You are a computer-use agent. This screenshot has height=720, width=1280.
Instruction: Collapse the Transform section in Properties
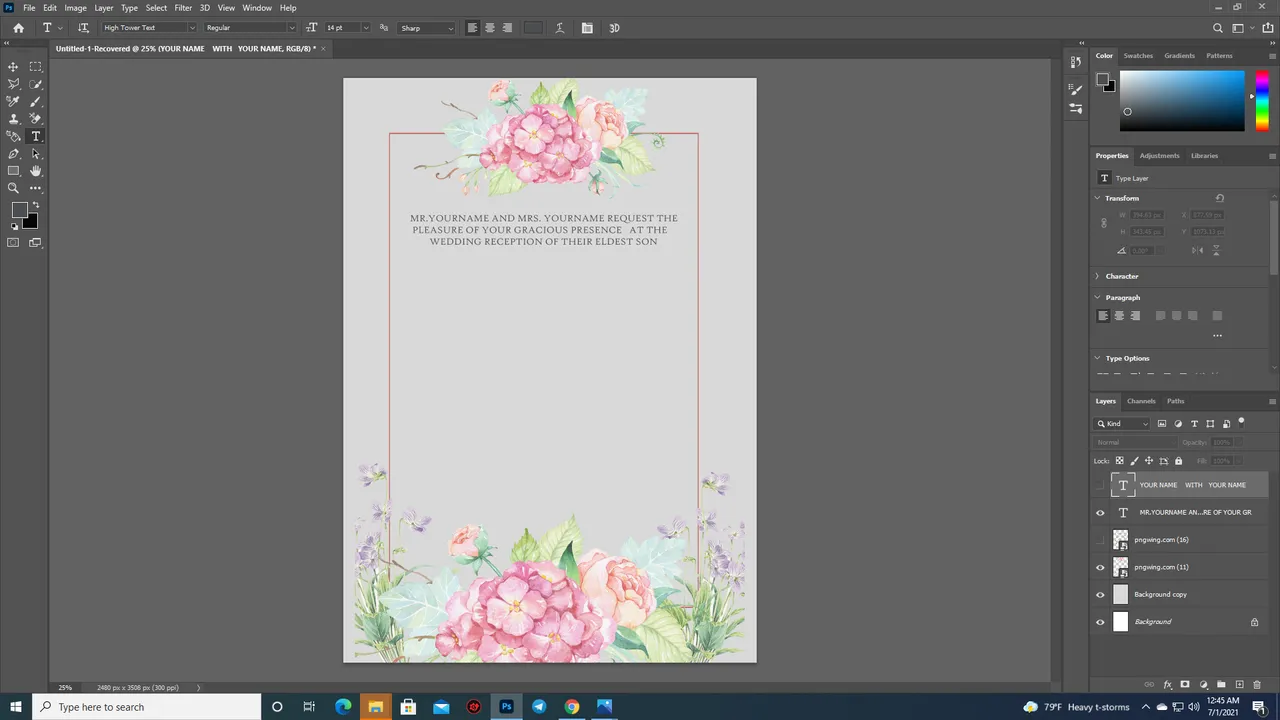click(x=1098, y=198)
